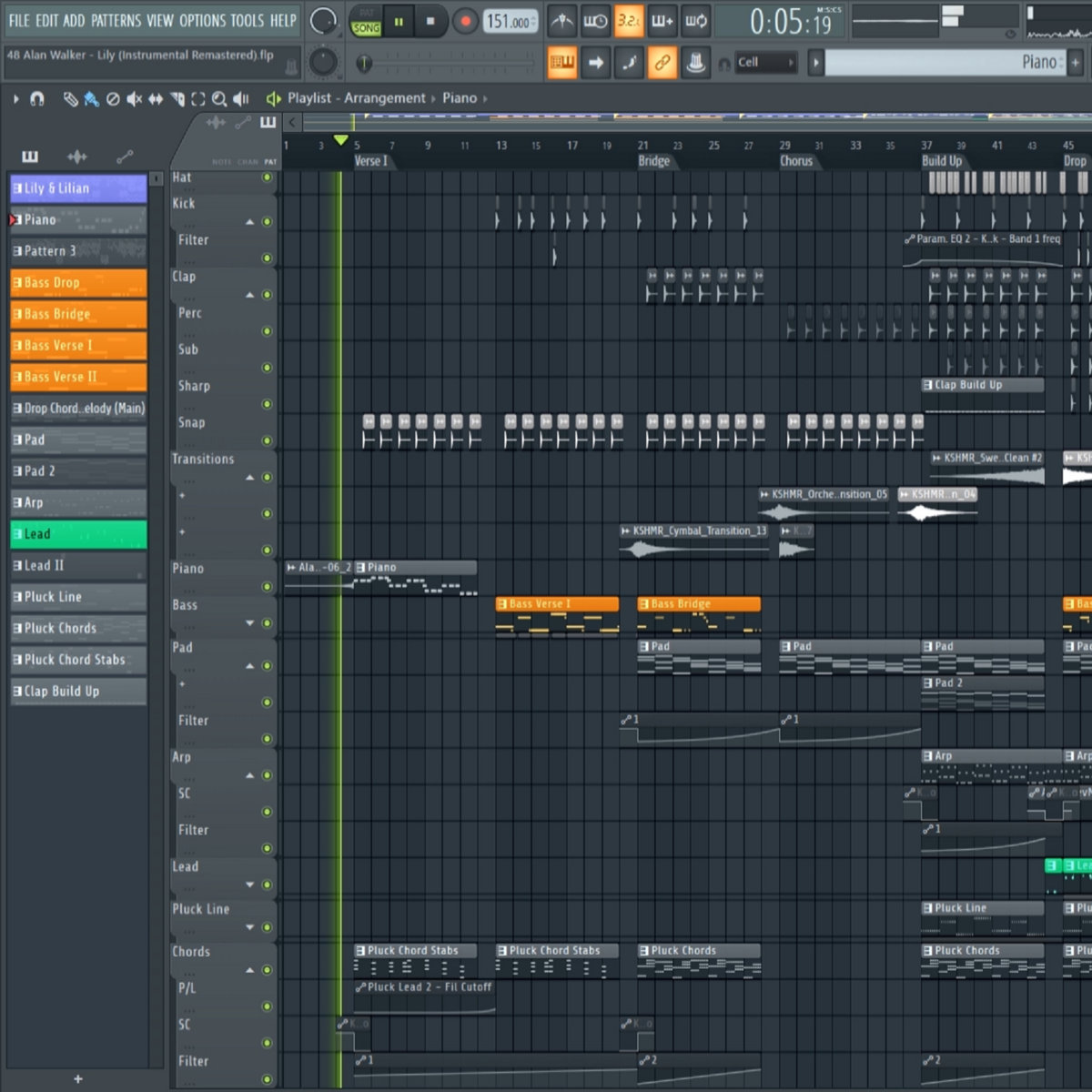1092x1092 pixels.
Task: Click the wait for input icon
Action: [595, 21]
